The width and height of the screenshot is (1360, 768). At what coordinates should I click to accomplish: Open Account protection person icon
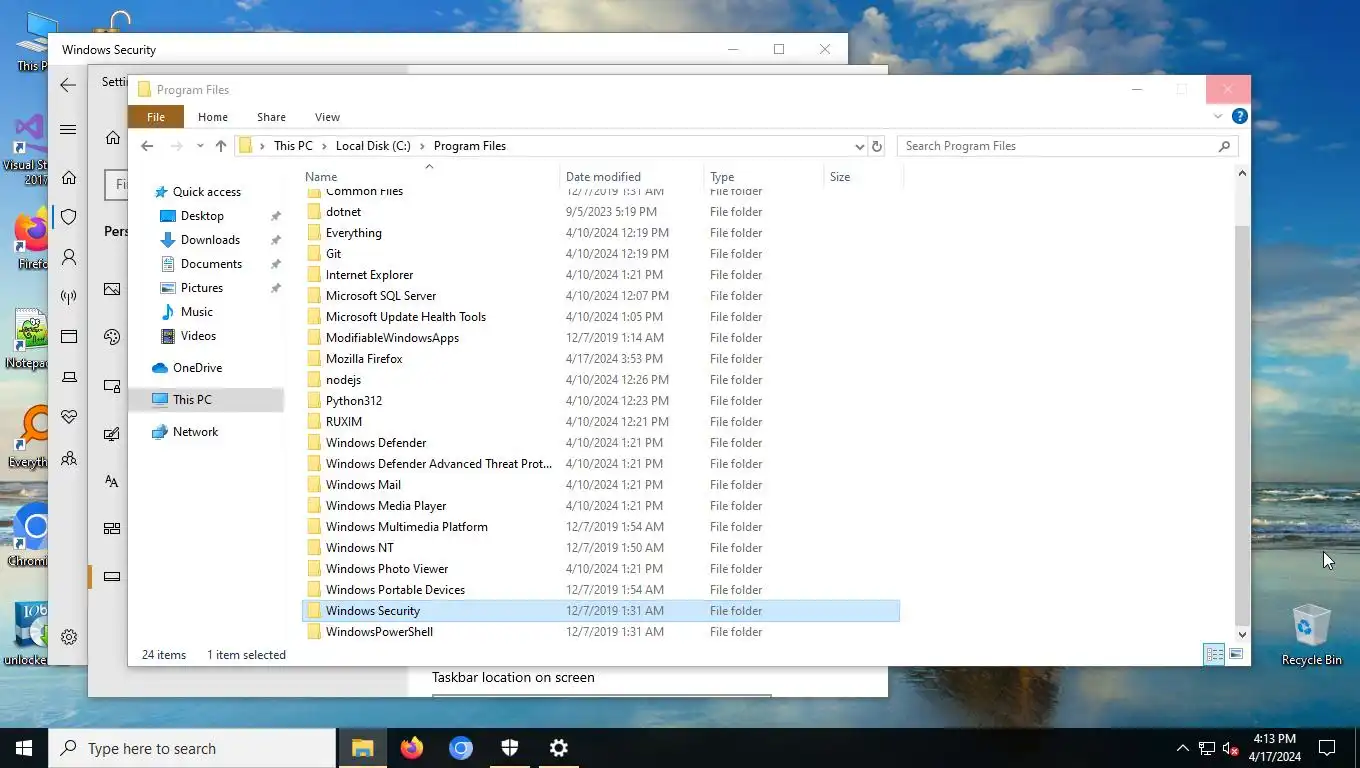click(x=69, y=257)
